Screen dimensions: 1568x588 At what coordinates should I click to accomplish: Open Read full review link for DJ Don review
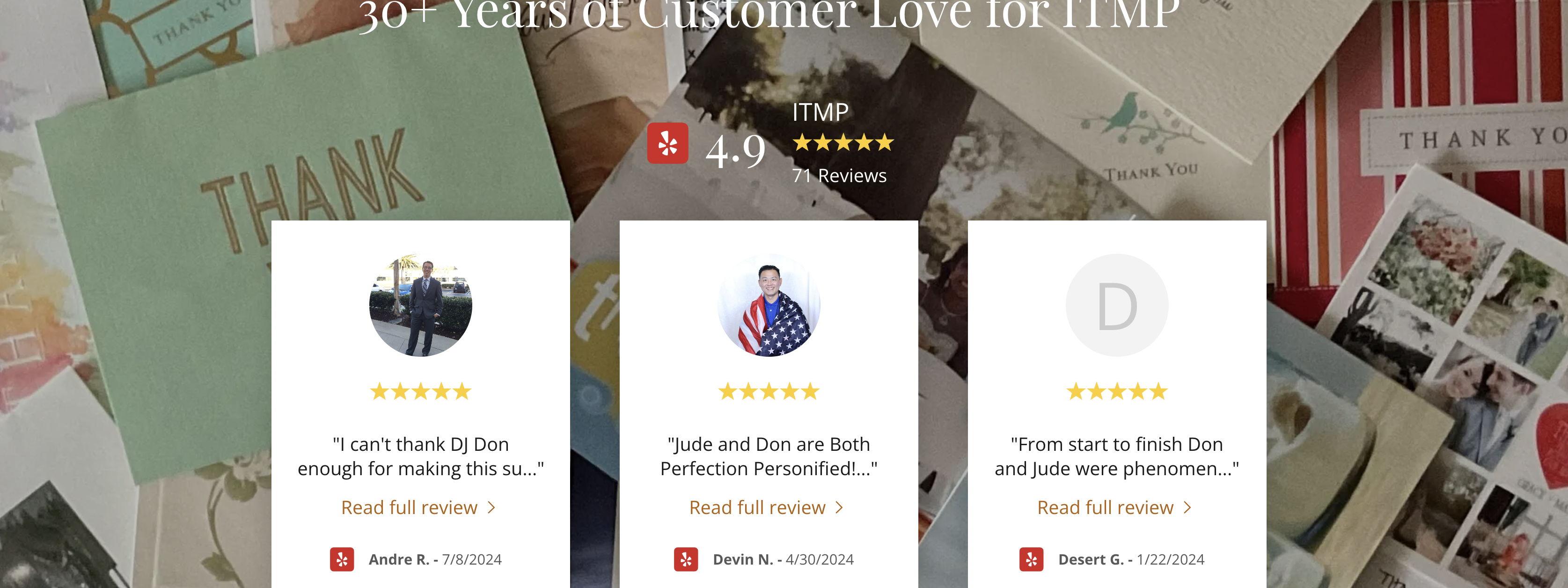409,507
